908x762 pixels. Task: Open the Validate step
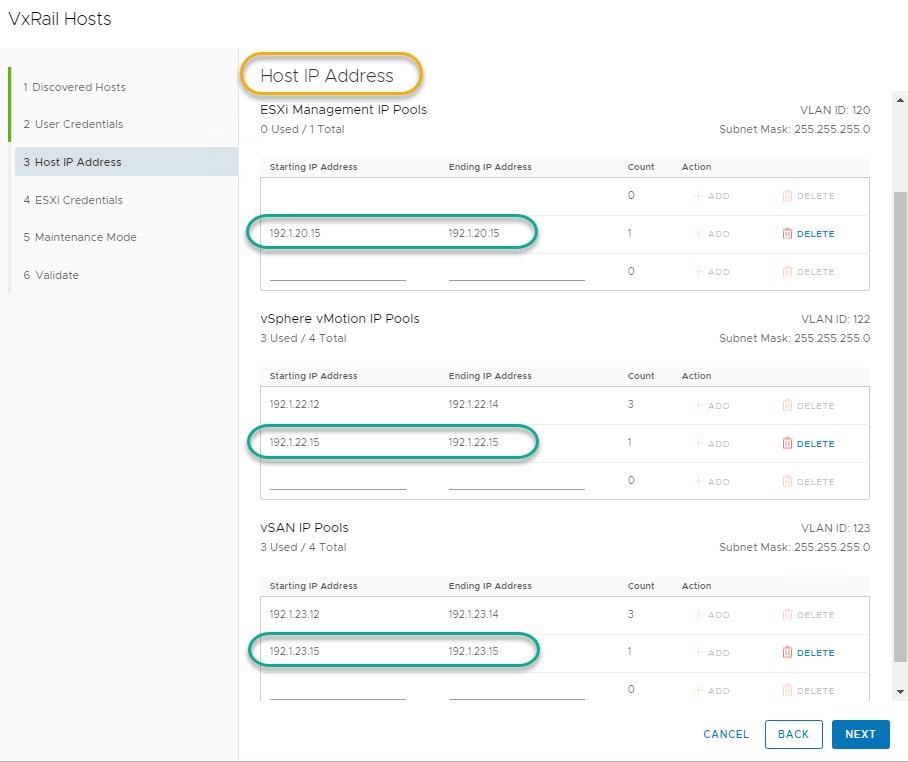click(56, 275)
